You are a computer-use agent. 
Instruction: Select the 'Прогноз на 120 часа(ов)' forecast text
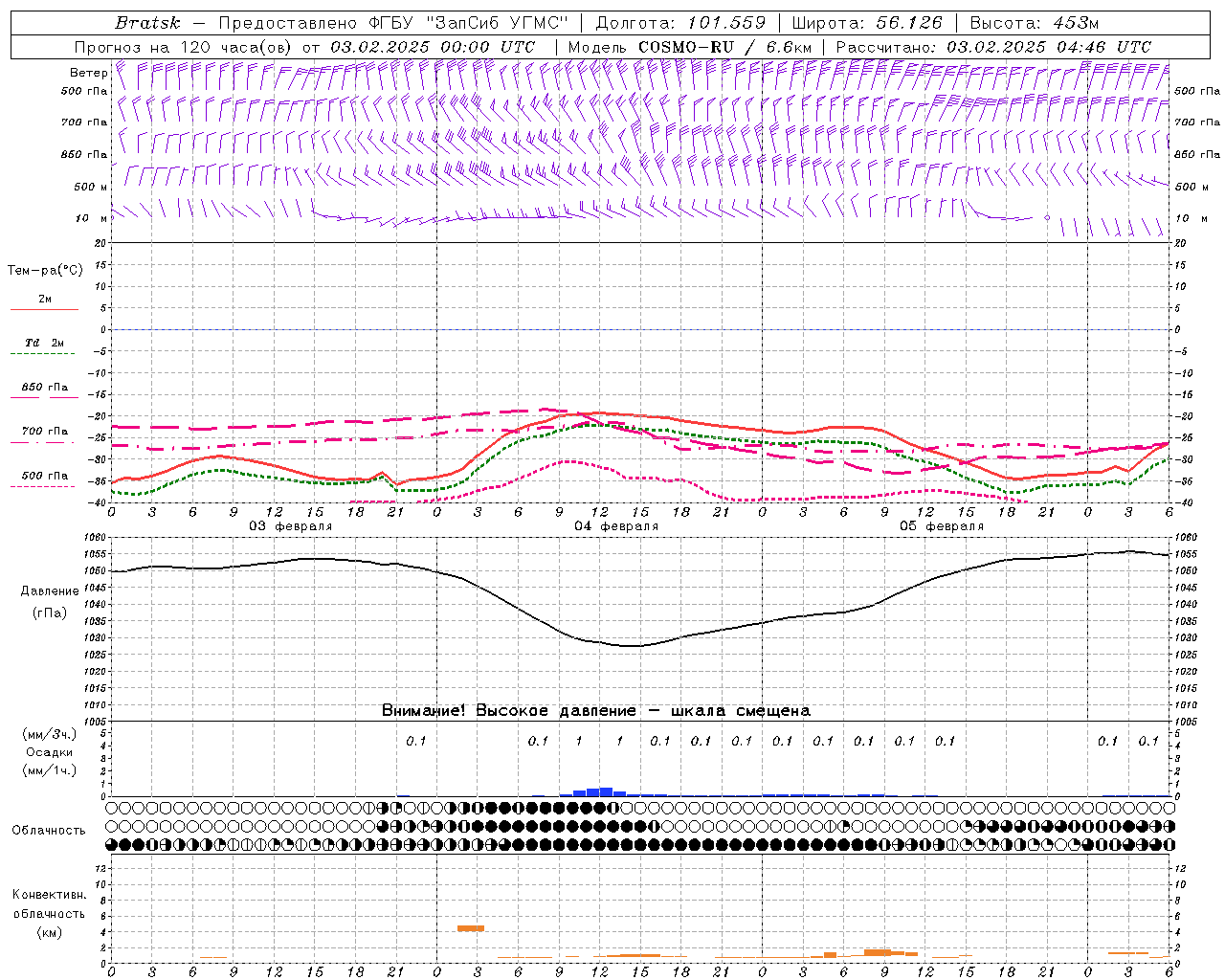[x=184, y=47]
